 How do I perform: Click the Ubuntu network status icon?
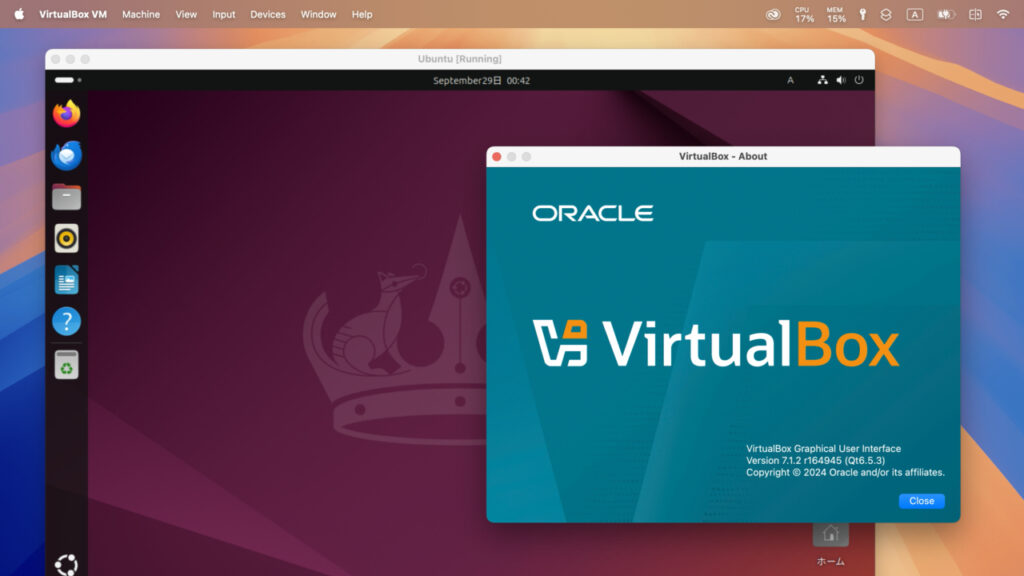[x=822, y=80]
